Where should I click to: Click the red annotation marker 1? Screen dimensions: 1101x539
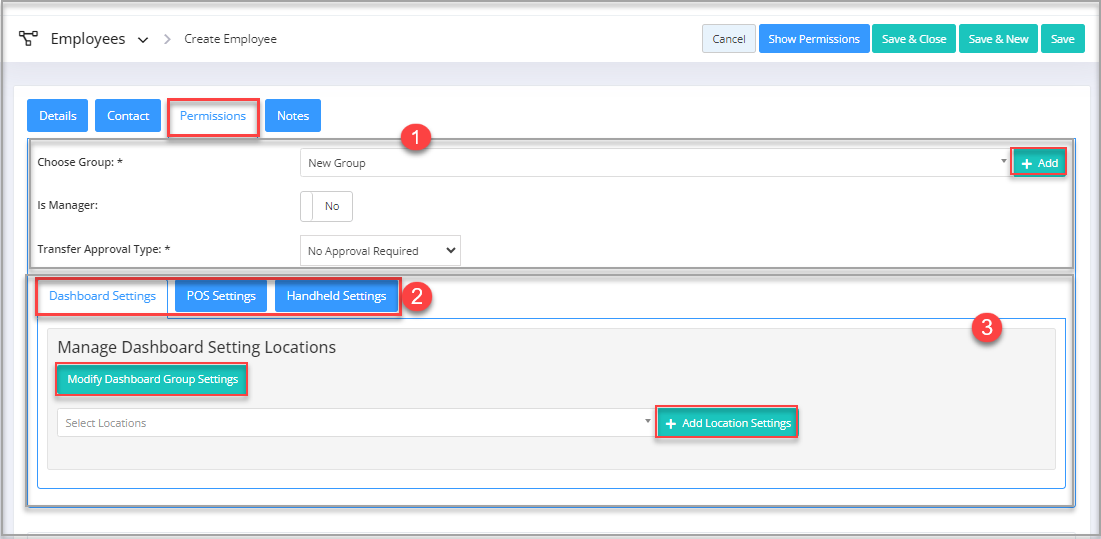[x=415, y=138]
